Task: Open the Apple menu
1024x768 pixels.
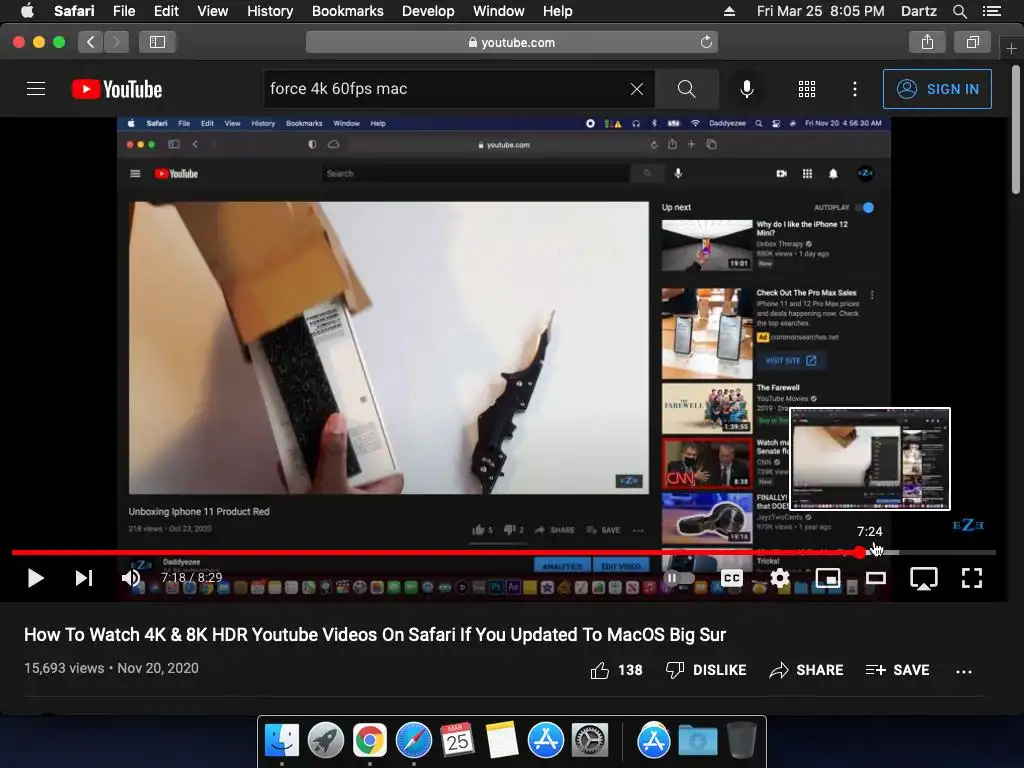Action: pyautogui.click(x=27, y=11)
